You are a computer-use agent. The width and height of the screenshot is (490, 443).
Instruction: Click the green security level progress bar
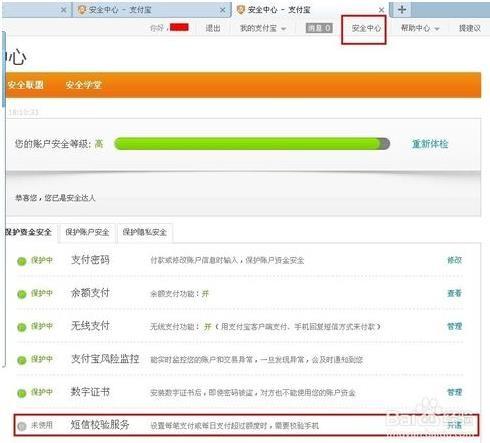click(252, 144)
